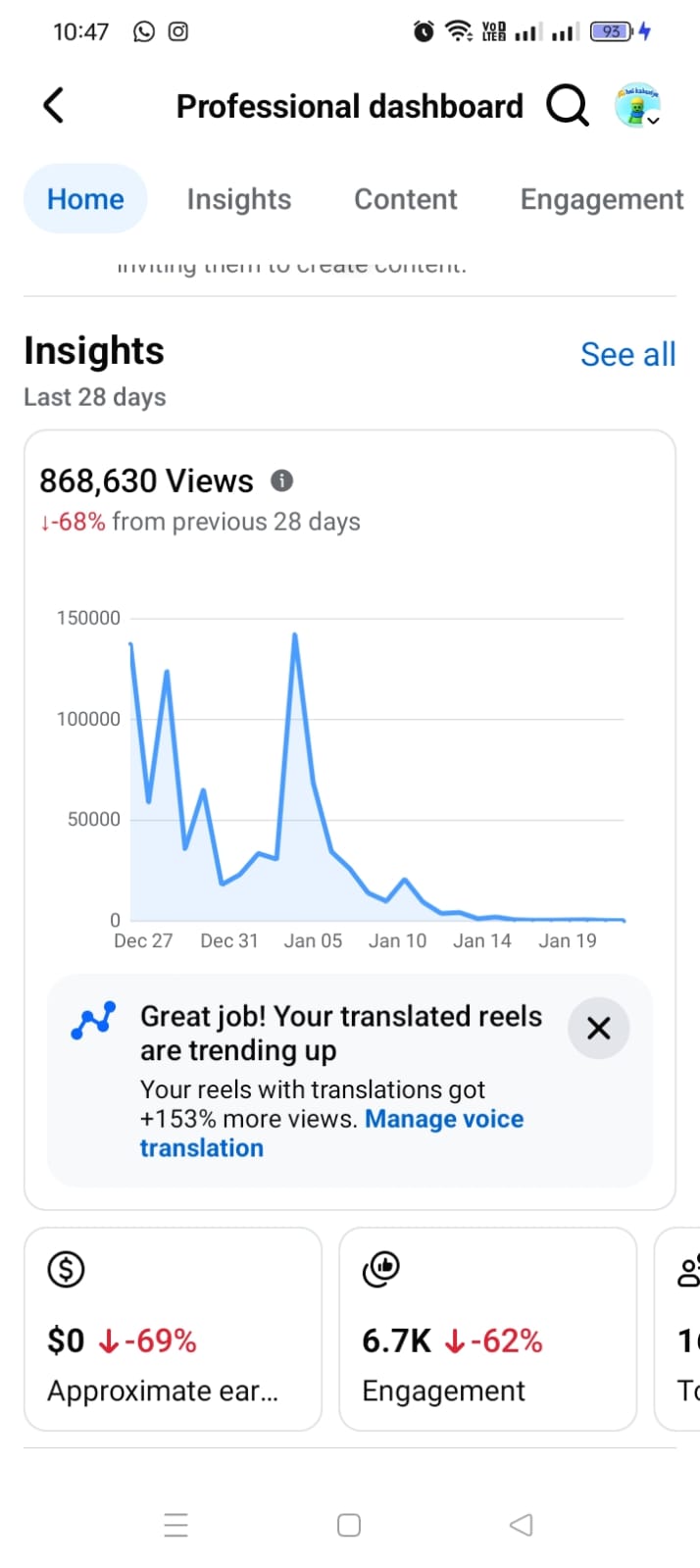The height and width of the screenshot is (1568, 700).
Task: Open the profile switcher avatar dropdown
Action: click(637, 105)
